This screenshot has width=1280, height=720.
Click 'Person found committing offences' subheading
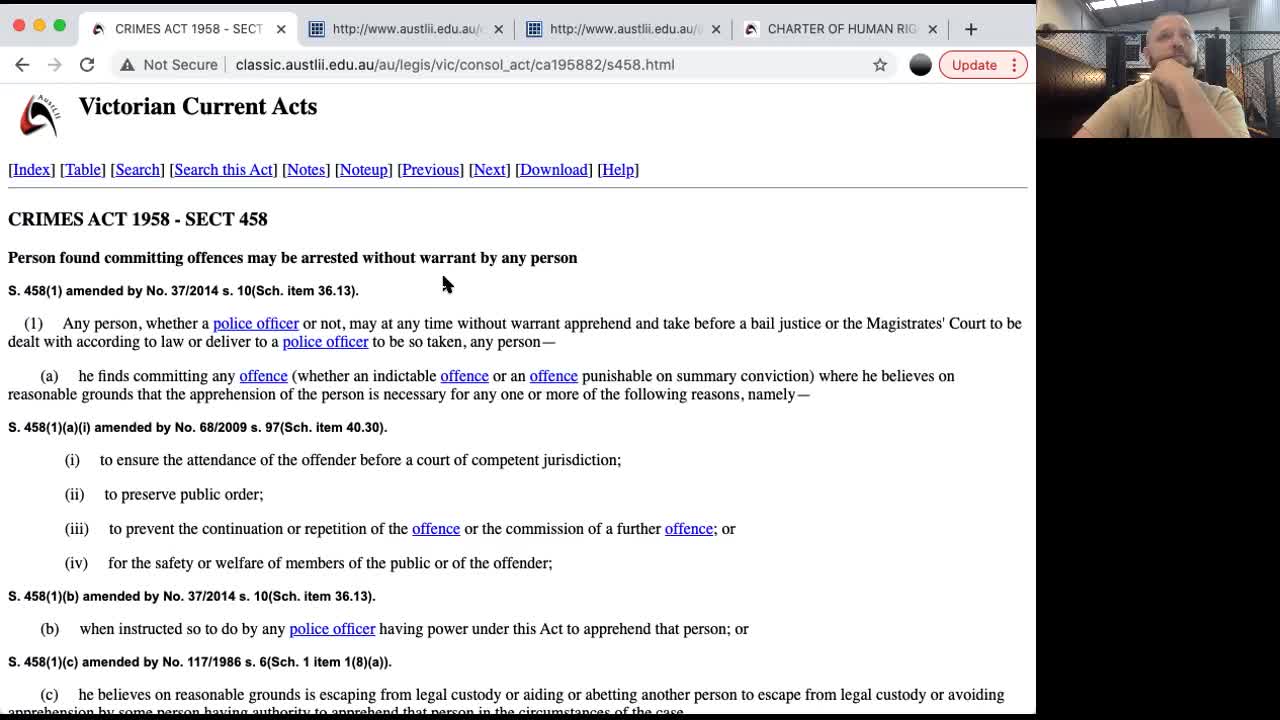click(x=293, y=258)
